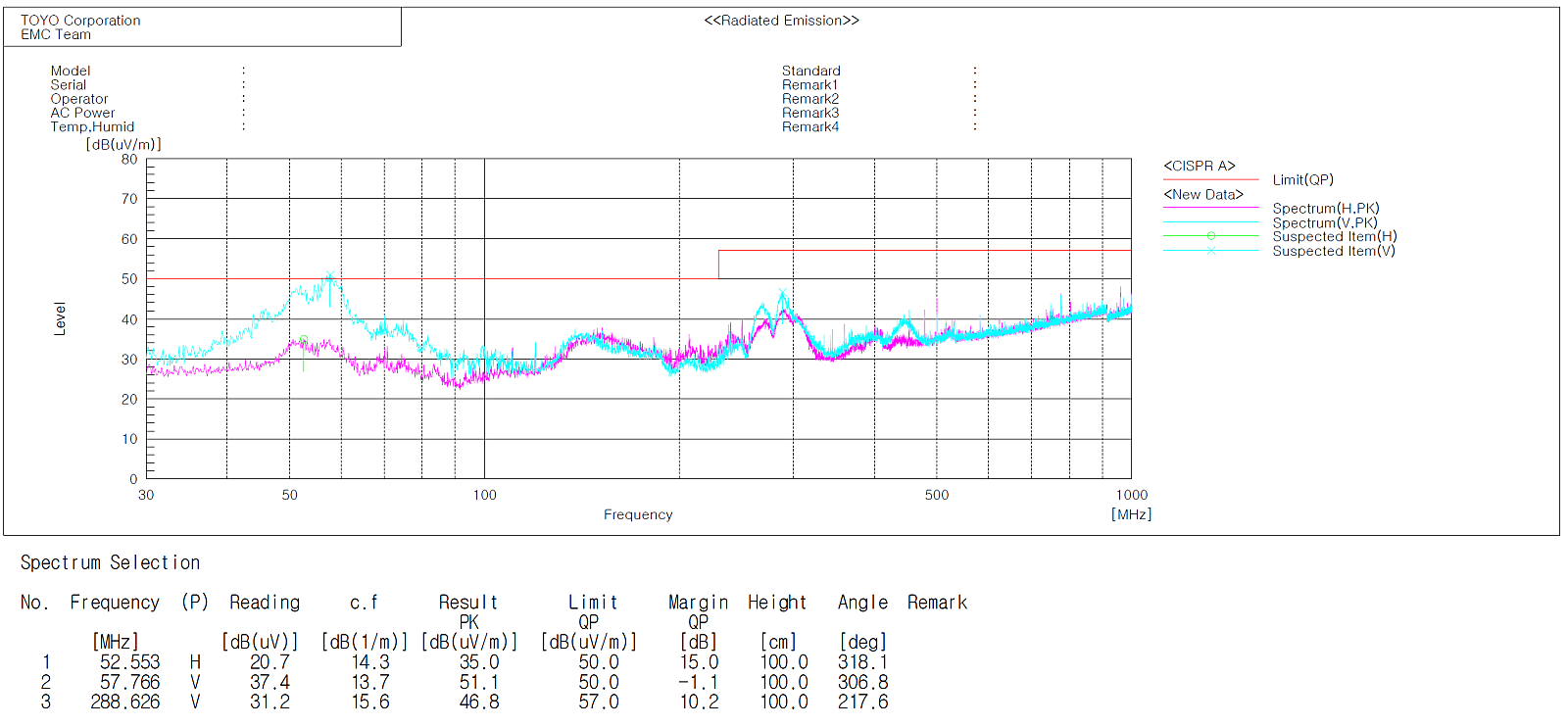Click the 'EMC Team' header text
This screenshot has height=727, width=1568.
(56, 34)
